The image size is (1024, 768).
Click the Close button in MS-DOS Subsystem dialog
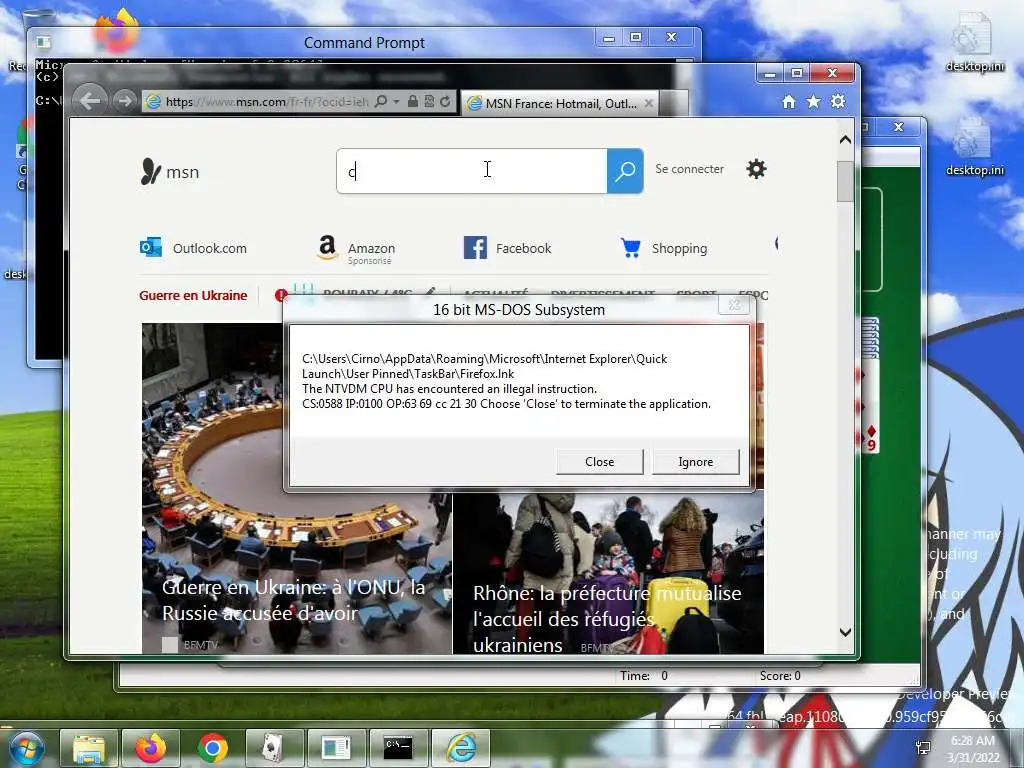[600, 462]
